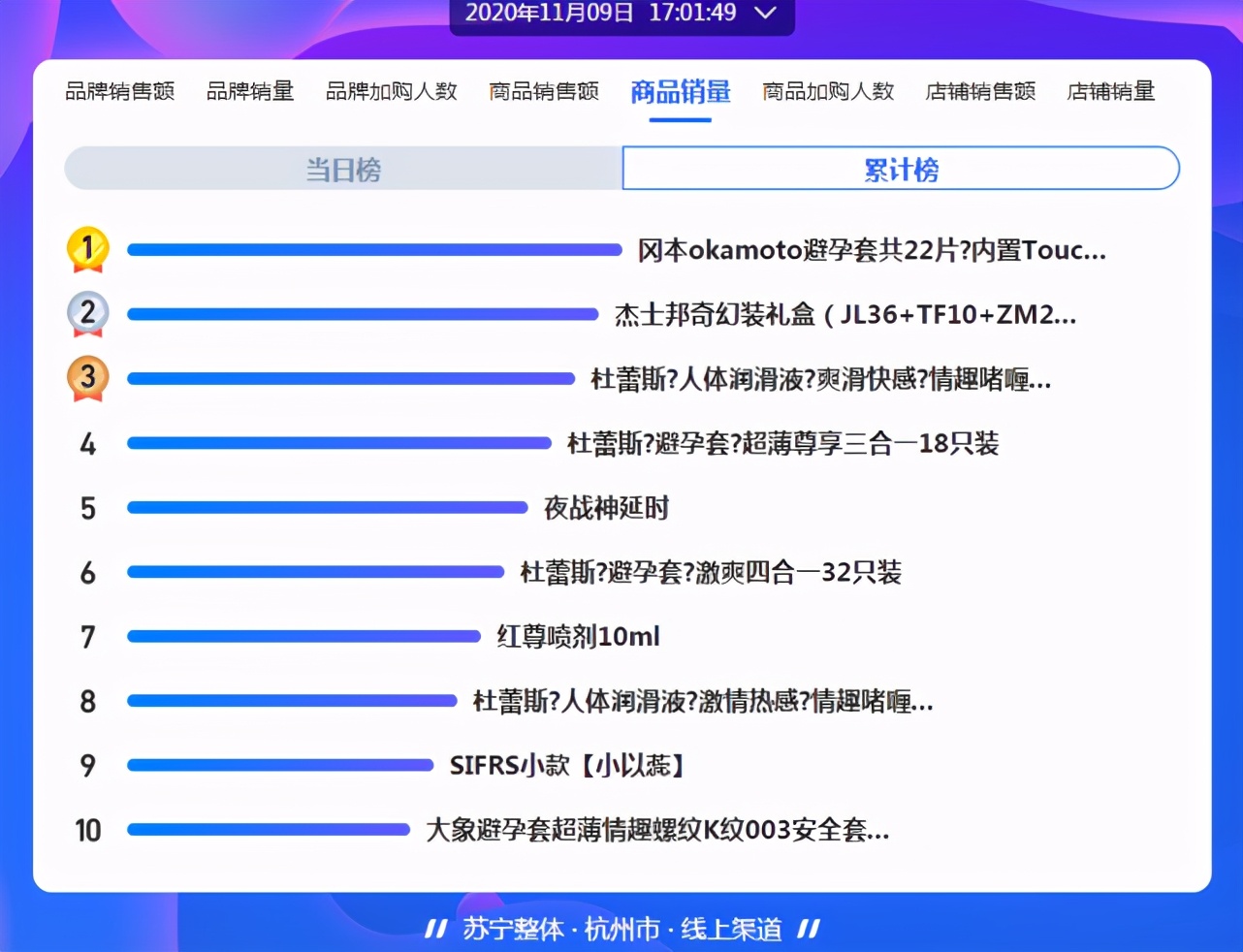Viewport: 1243px width, 952px height.
Task: Click the gold medal icon for rank 1
Action: click(x=86, y=248)
